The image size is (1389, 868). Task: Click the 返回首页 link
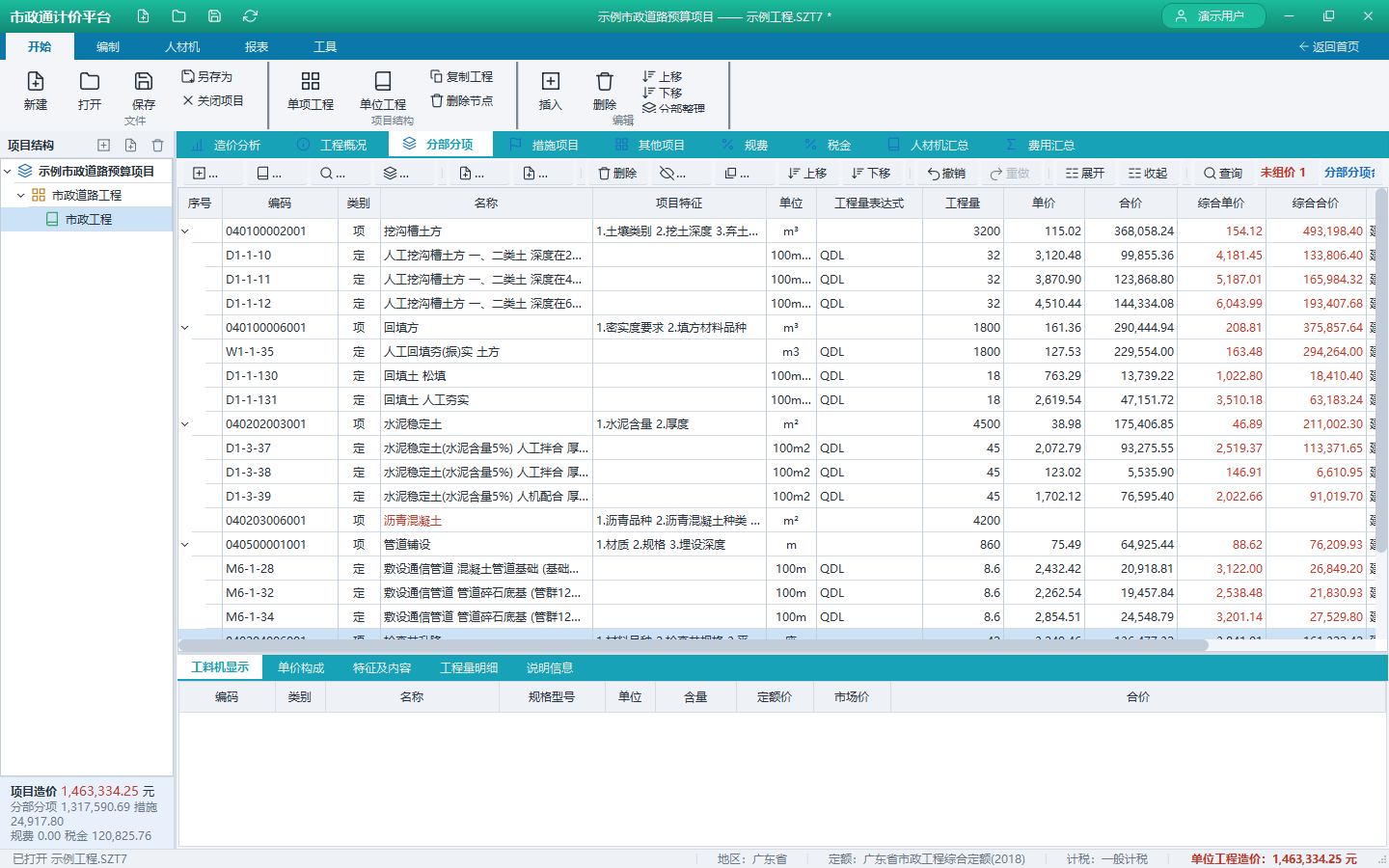(1329, 47)
